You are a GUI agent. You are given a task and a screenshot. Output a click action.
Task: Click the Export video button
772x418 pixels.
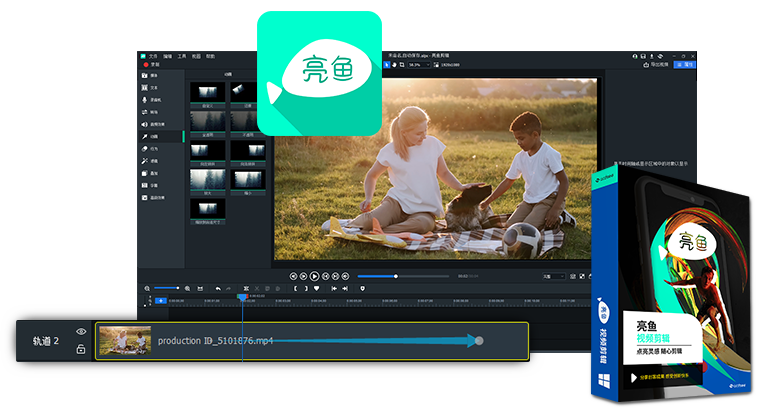(x=656, y=64)
